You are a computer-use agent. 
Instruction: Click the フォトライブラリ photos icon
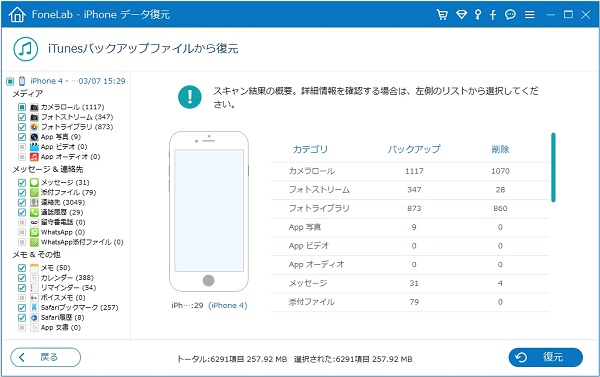34,127
